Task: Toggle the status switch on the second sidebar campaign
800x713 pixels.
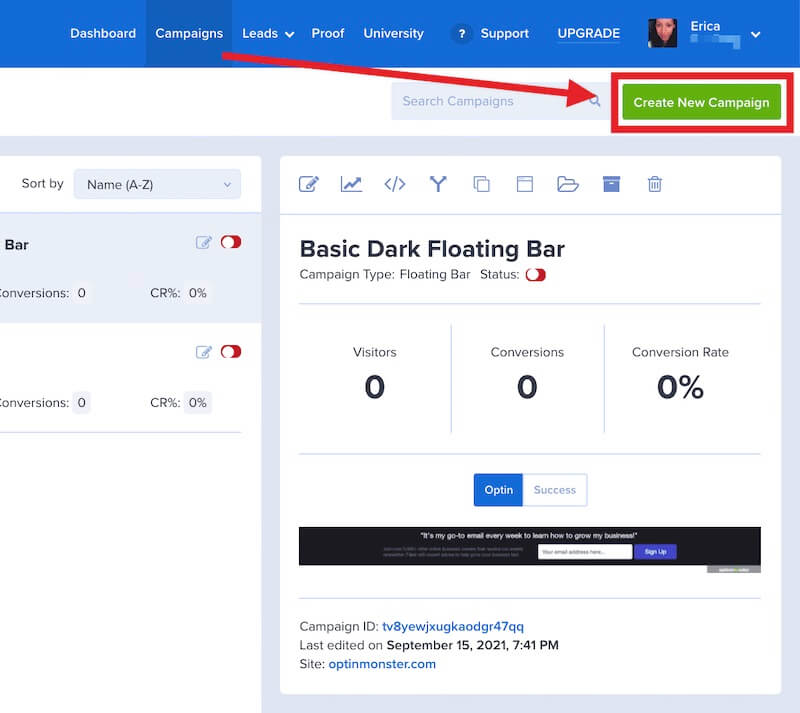Action: 230,352
